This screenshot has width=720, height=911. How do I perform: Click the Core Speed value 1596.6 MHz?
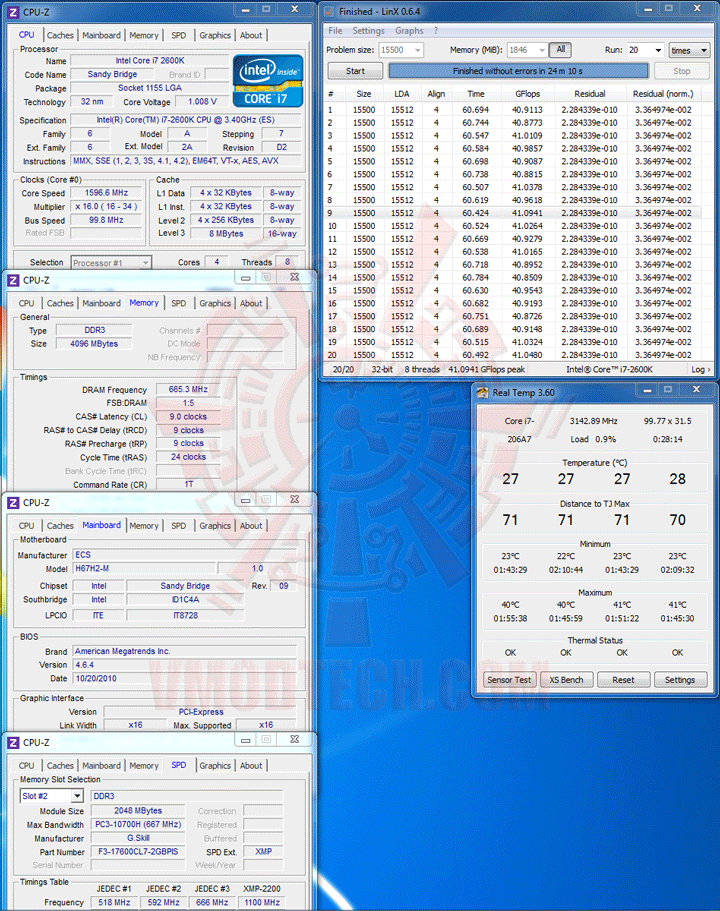106,193
